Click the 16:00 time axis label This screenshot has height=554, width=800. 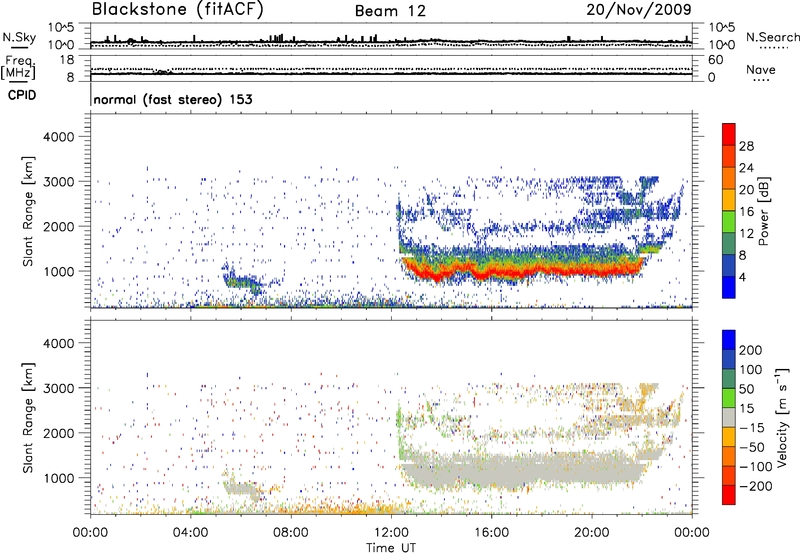pos(491,533)
